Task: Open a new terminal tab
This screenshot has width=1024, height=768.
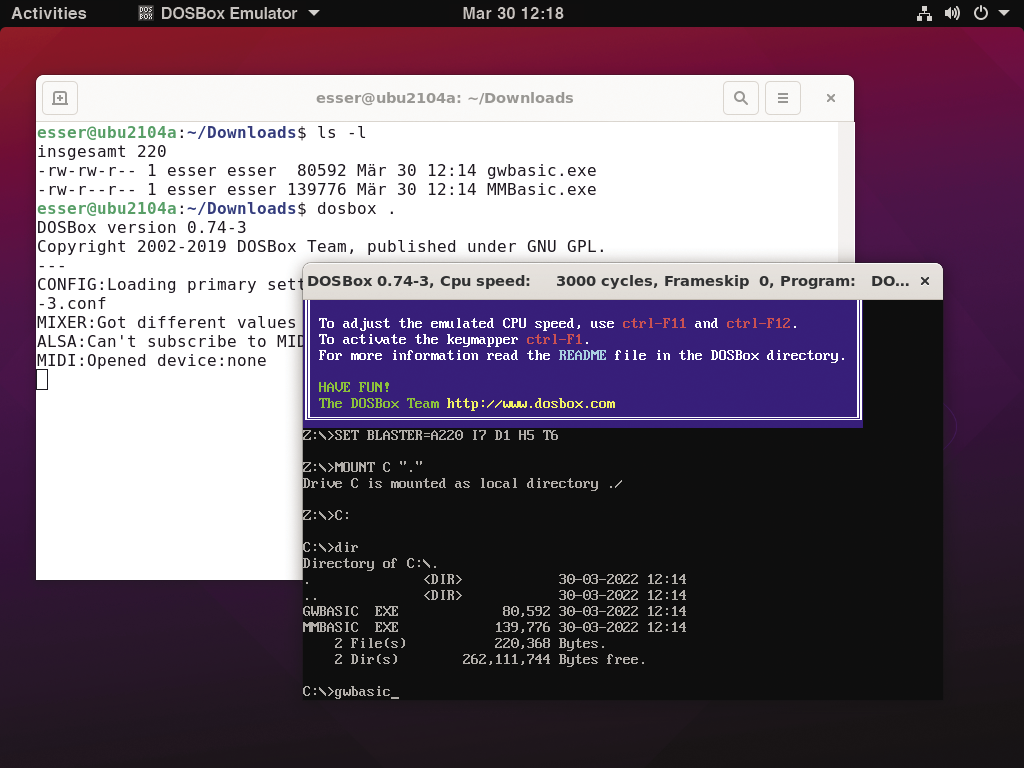Action: [59, 97]
